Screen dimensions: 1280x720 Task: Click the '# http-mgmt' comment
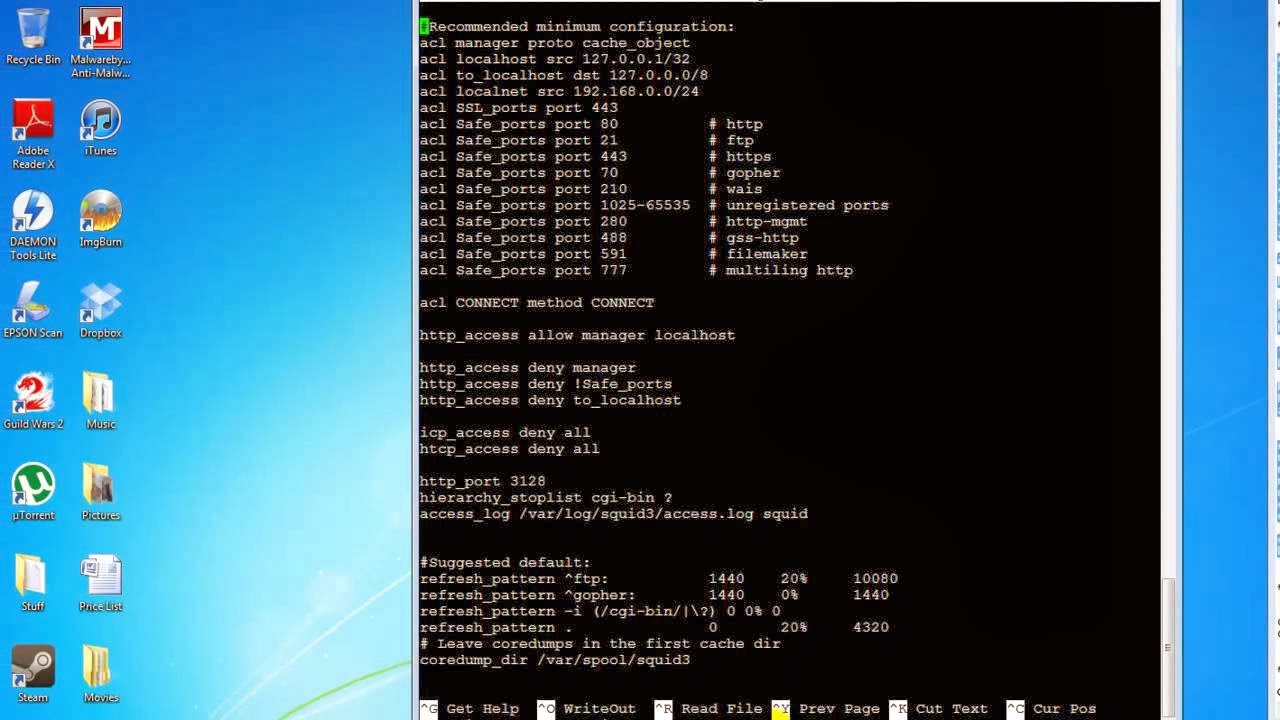(758, 222)
